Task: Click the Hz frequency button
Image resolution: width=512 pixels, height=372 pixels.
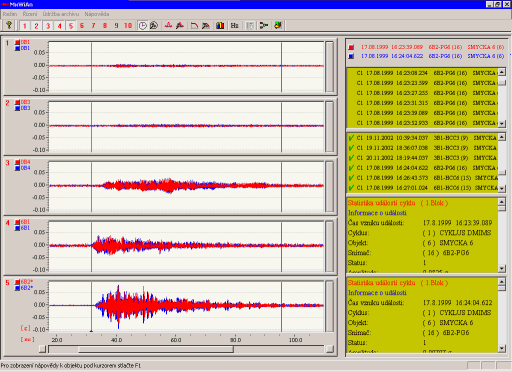Action: click(234, 26)
